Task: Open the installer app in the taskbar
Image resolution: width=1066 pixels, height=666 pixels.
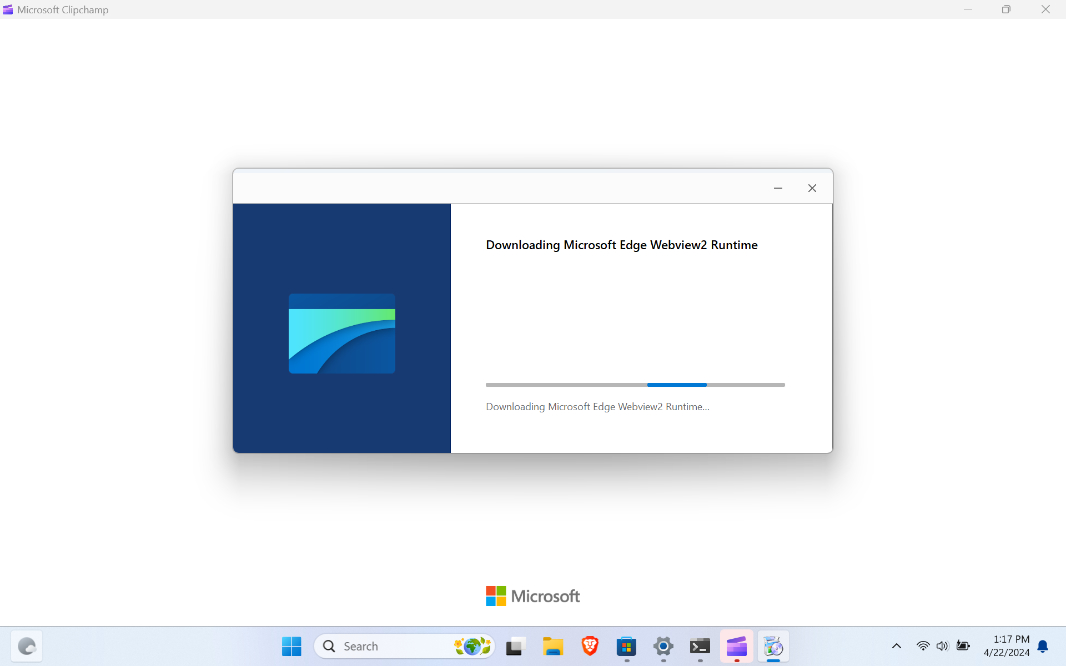Action: [773, 646]
